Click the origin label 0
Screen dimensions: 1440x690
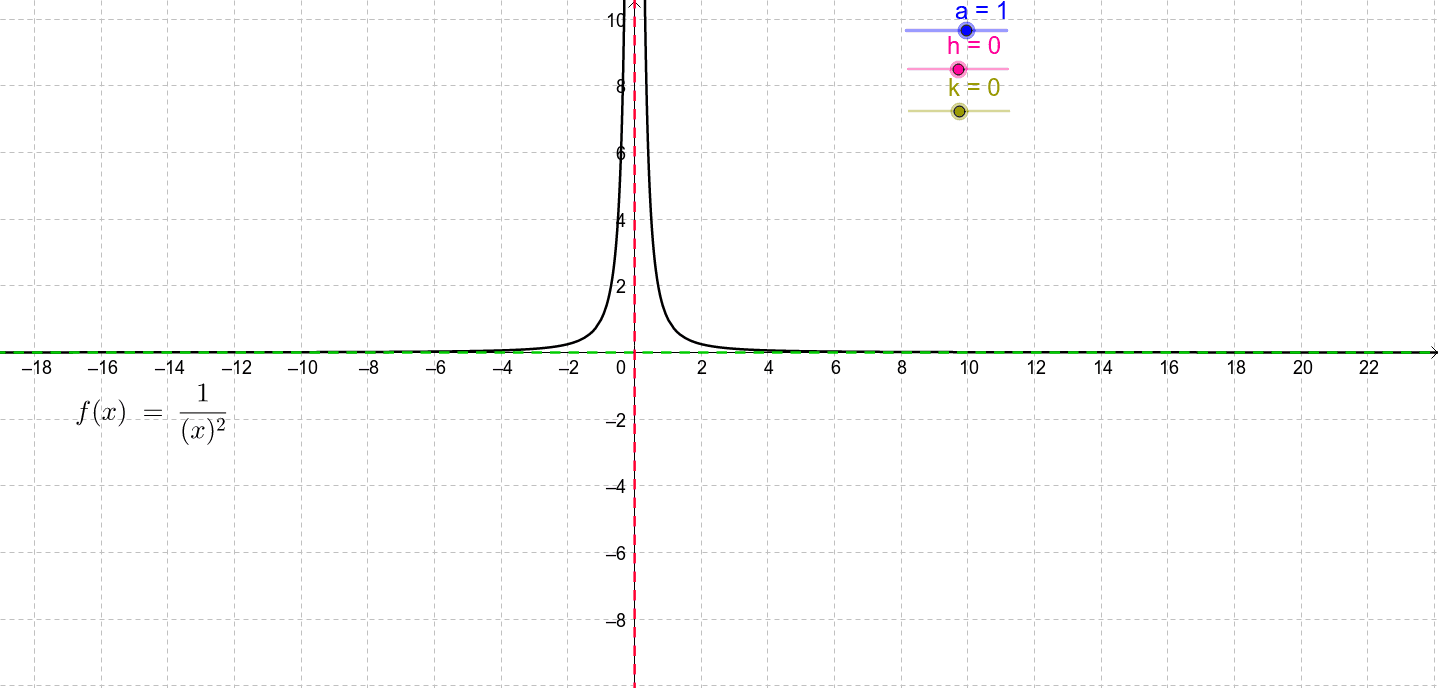(x=620, y=366)
